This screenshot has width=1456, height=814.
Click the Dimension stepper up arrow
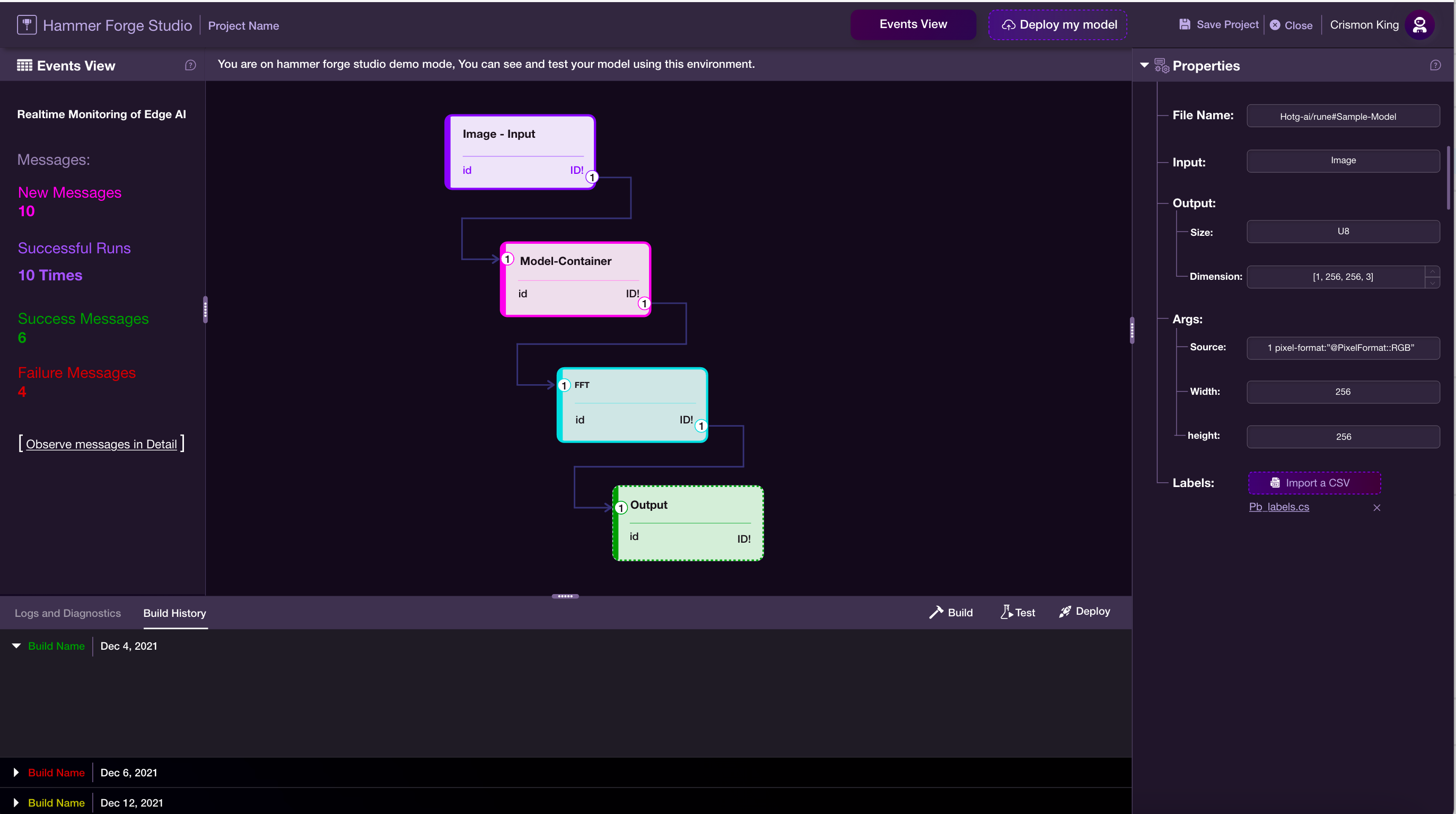[1432, 272]
